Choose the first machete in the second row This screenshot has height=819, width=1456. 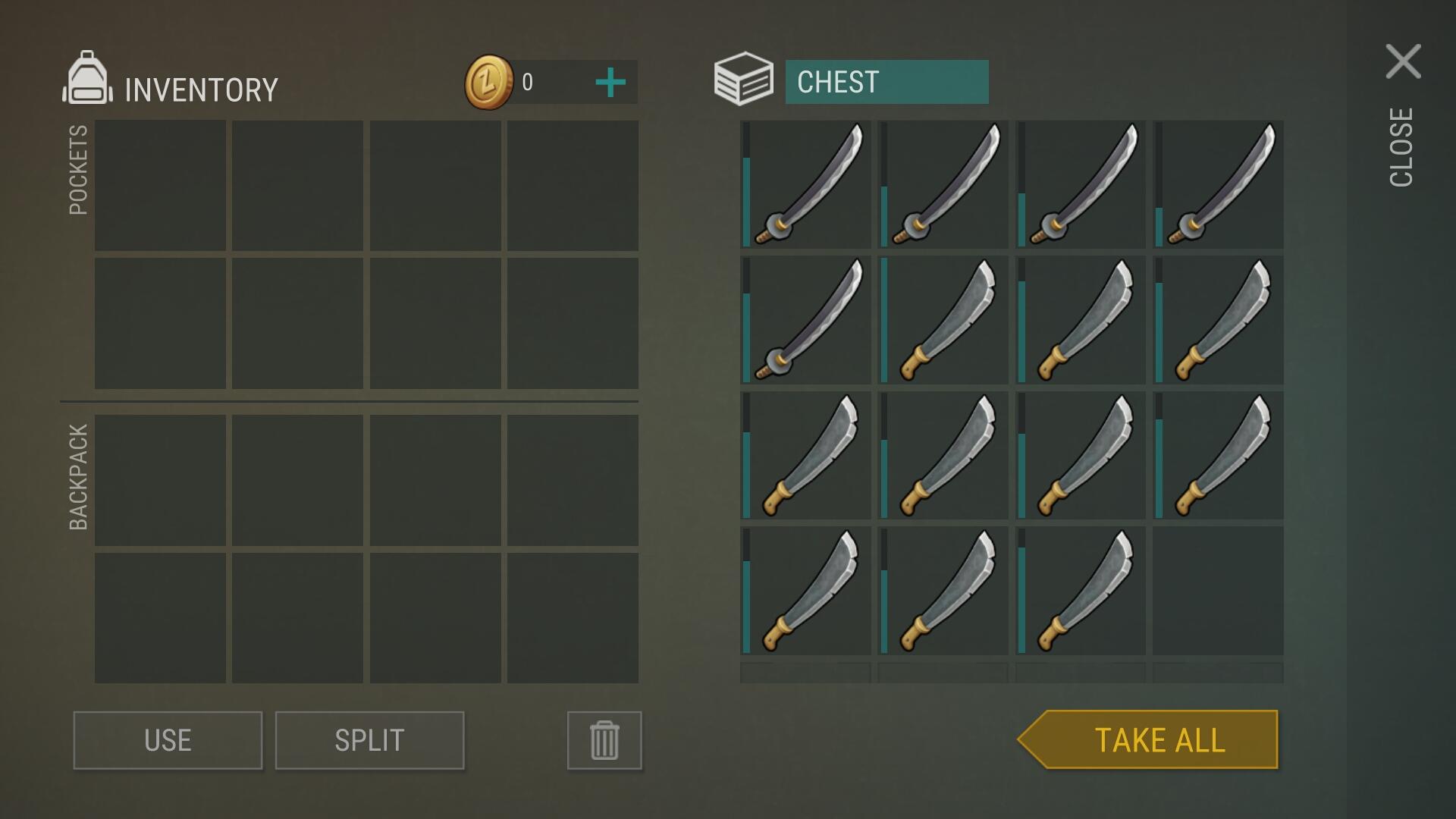943,320
